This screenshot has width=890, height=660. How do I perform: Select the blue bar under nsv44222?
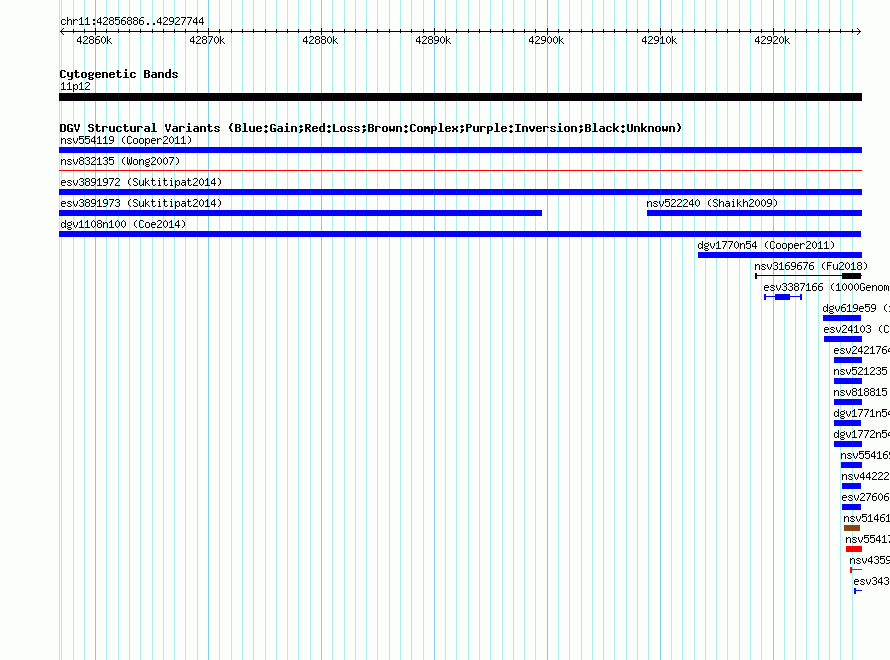coord(851,486)
